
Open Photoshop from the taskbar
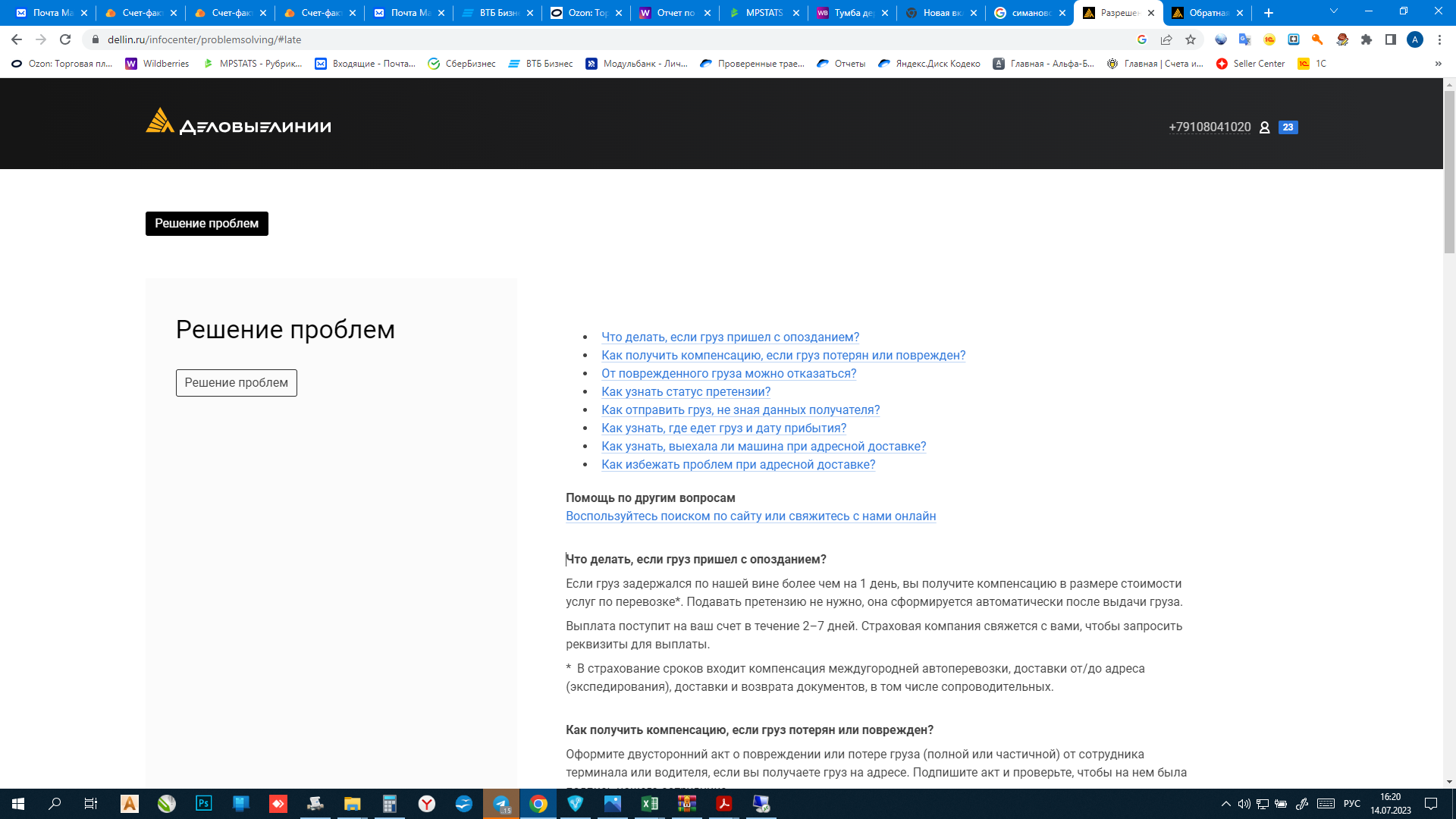[204, 803]
